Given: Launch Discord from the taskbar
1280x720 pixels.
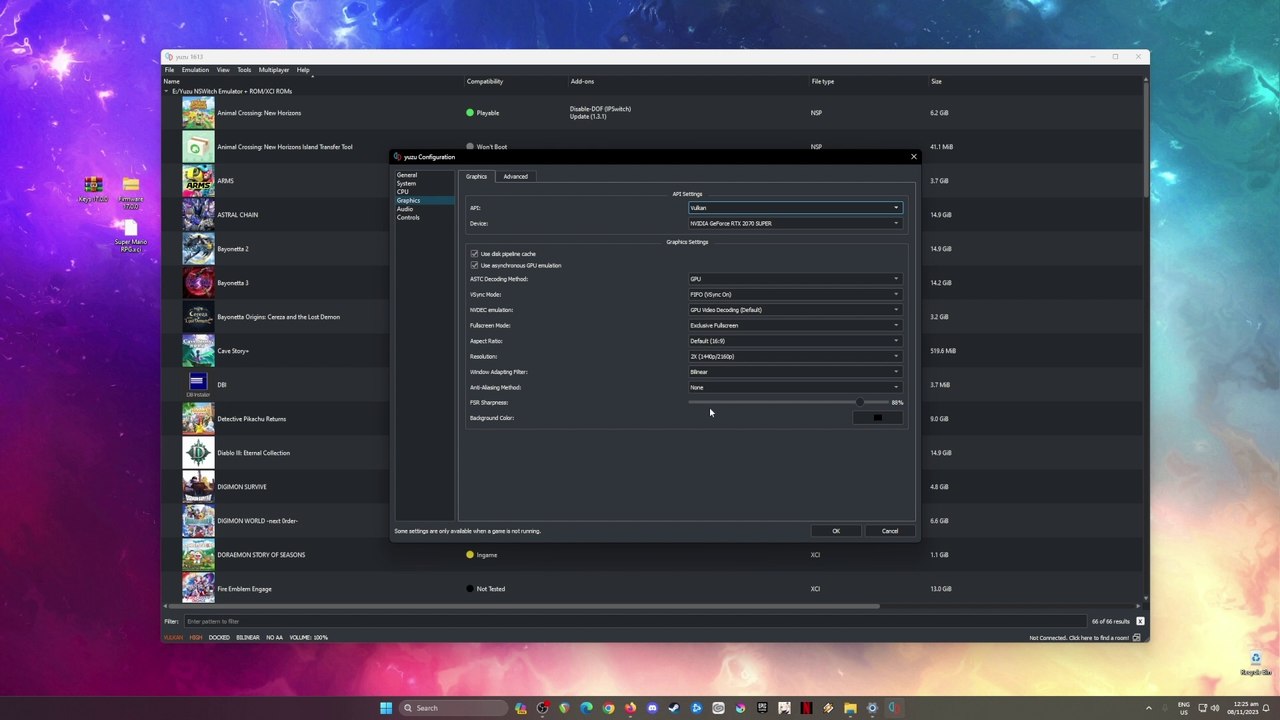Looking at the screenshot, I should pos(652,708).
